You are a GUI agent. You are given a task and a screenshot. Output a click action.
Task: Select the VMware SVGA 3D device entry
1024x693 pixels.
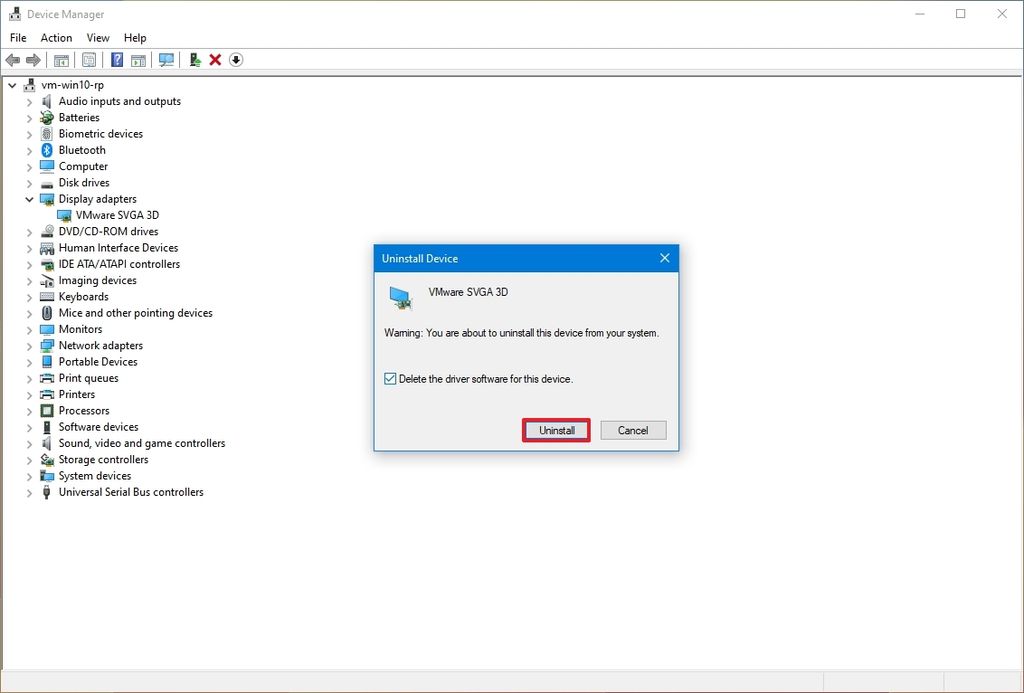point(119,215)
